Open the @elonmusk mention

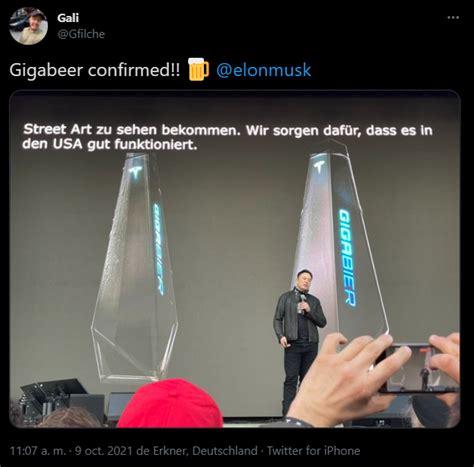click(264, 70)
